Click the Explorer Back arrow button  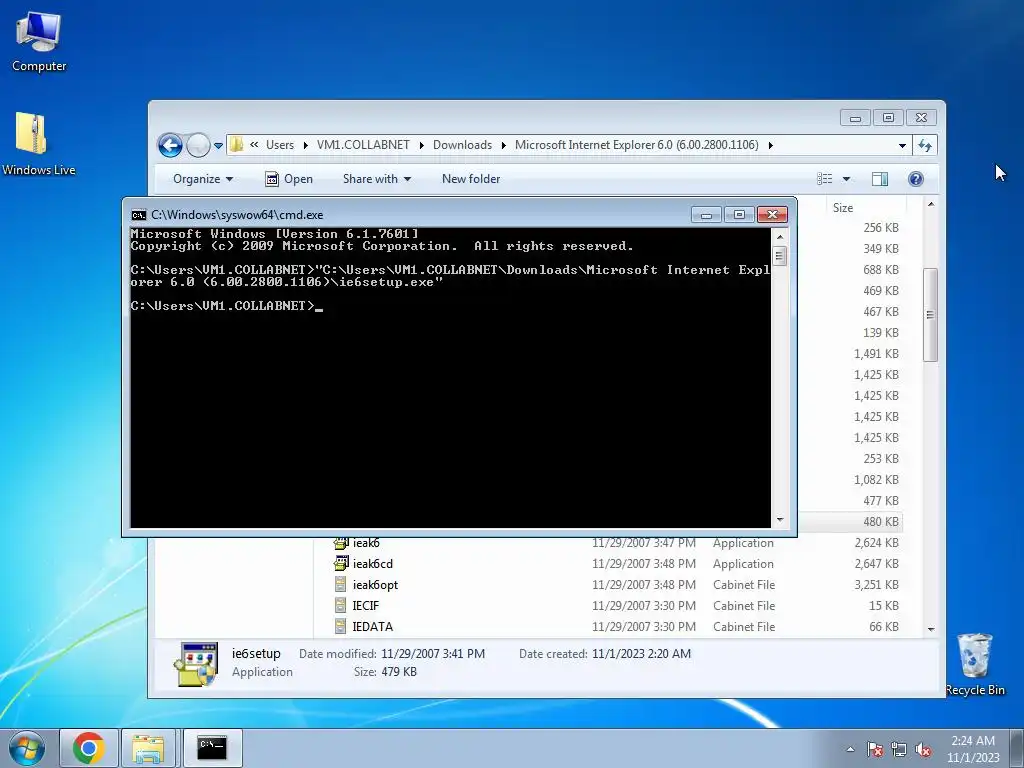point(170,145)
